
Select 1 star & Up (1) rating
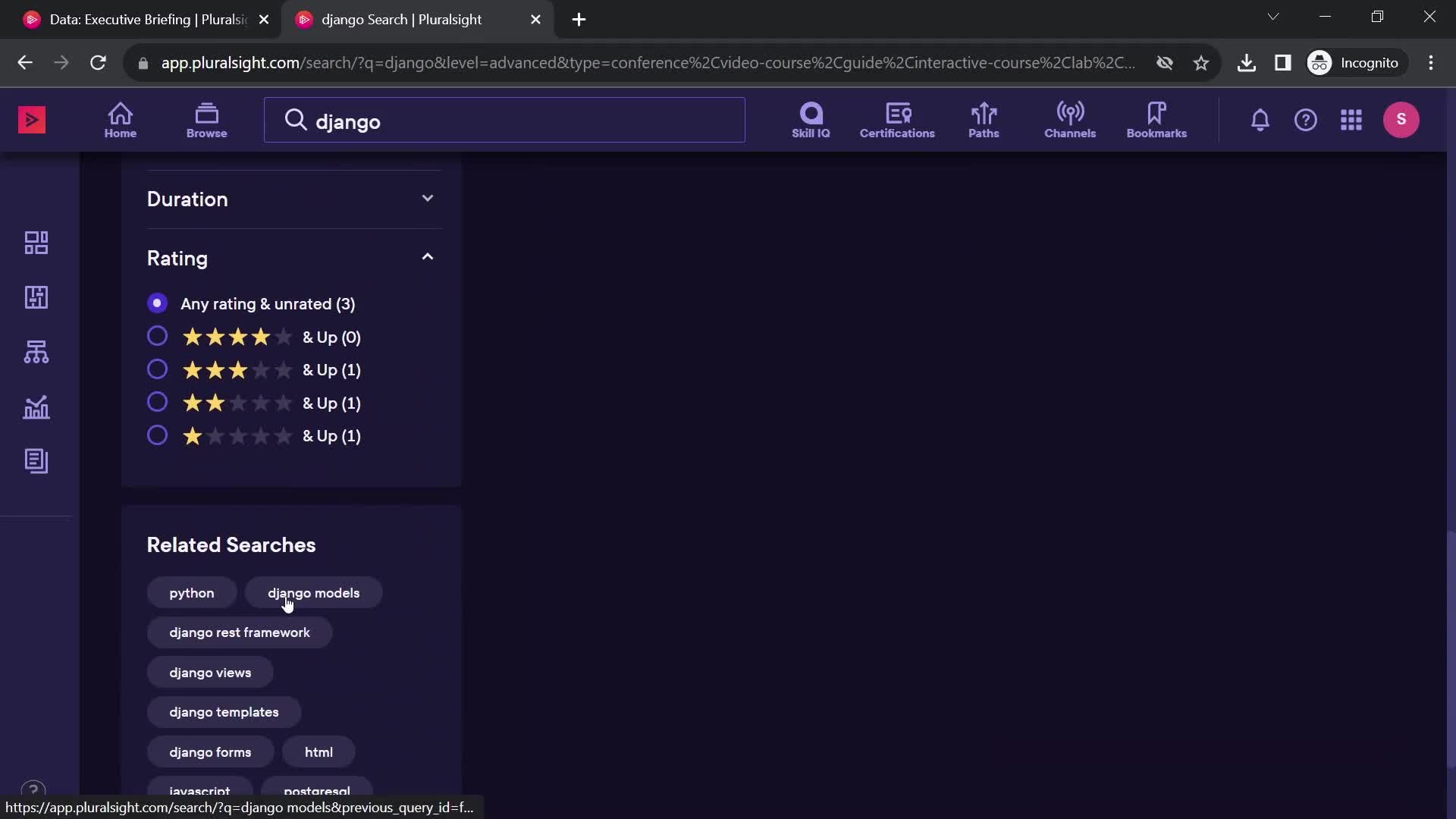pyautogui.click(x=158, y=435)
